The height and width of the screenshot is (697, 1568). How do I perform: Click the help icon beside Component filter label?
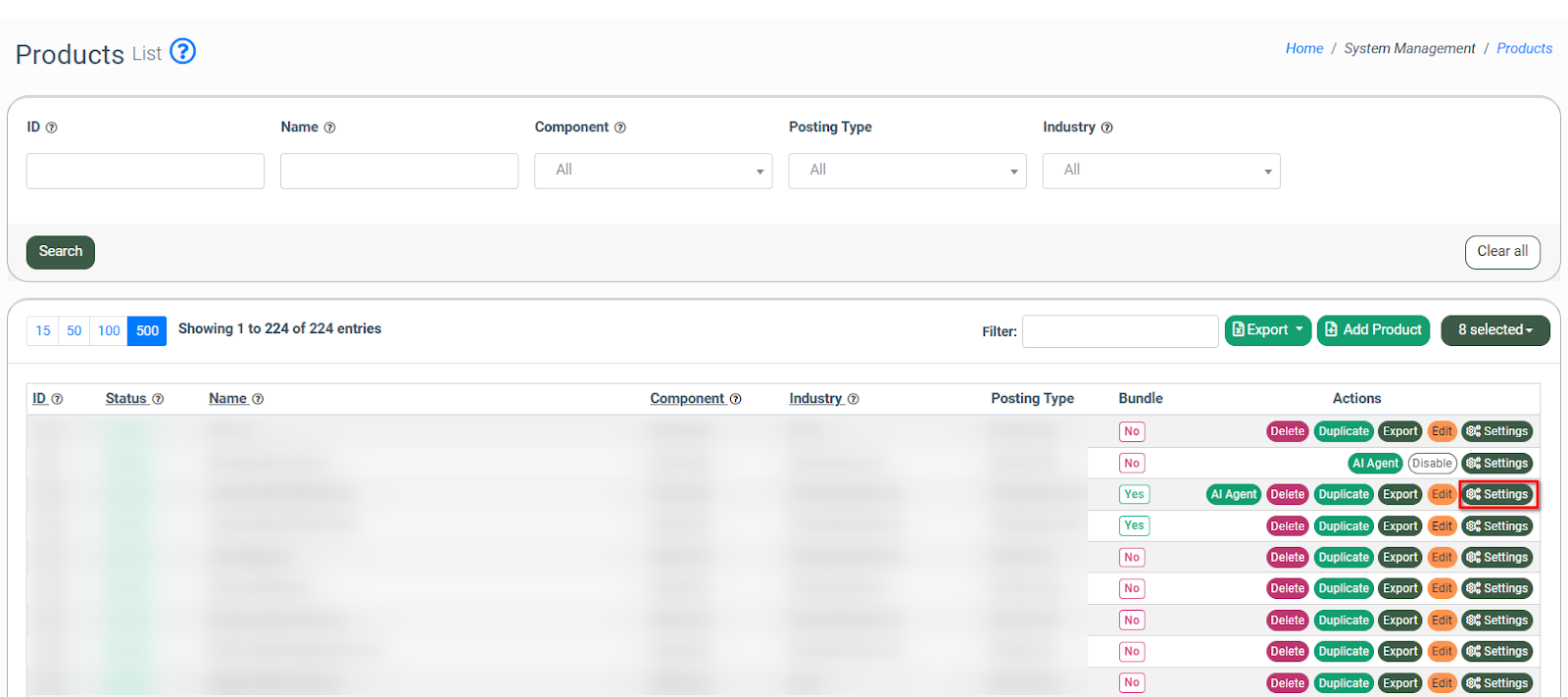pos(619,127)
